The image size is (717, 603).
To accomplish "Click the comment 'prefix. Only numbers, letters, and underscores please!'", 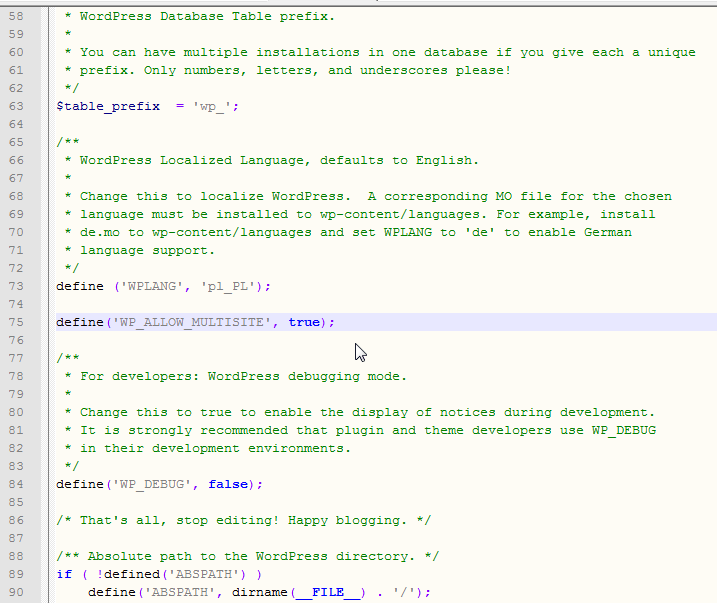I will 295,70.
